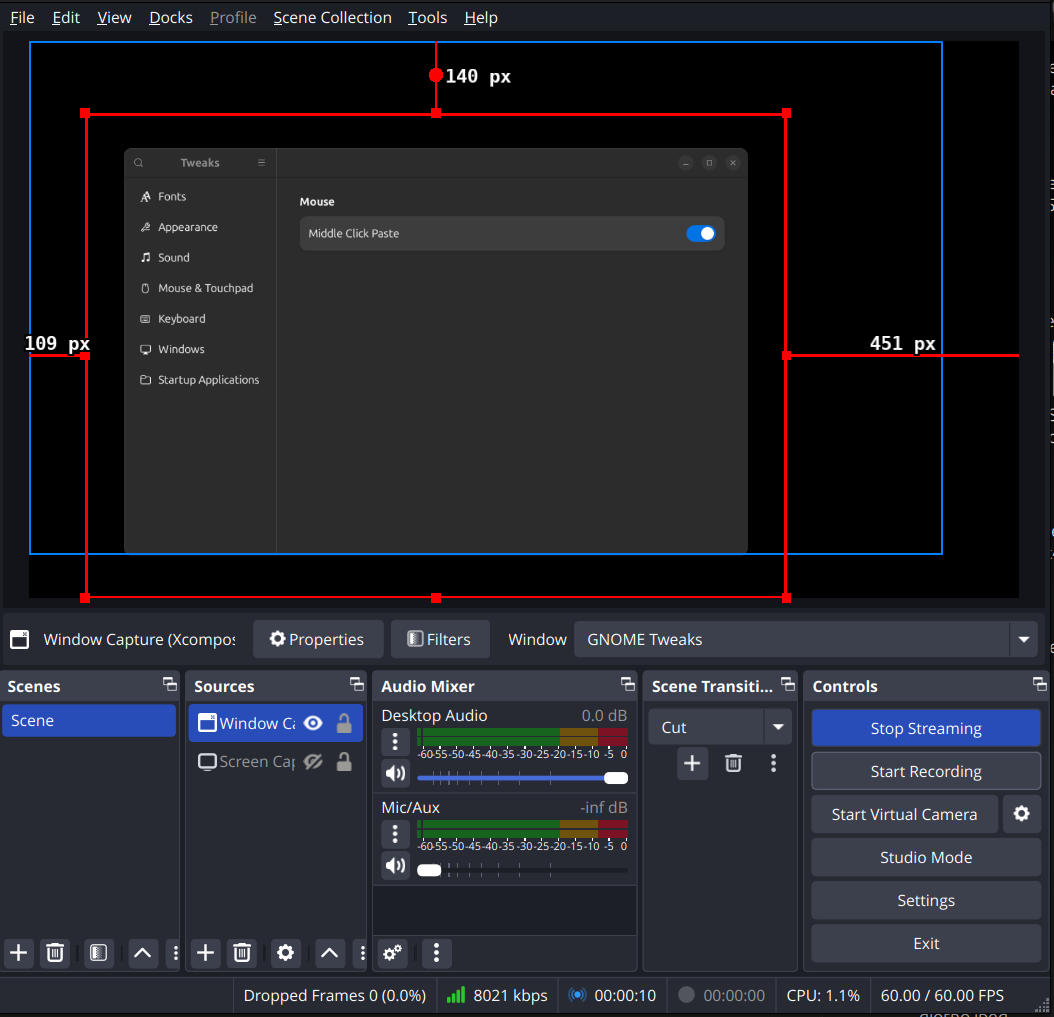Add a new scene transition with plus
This screenshot has height=1017, width=1054.
pos(692,763)
